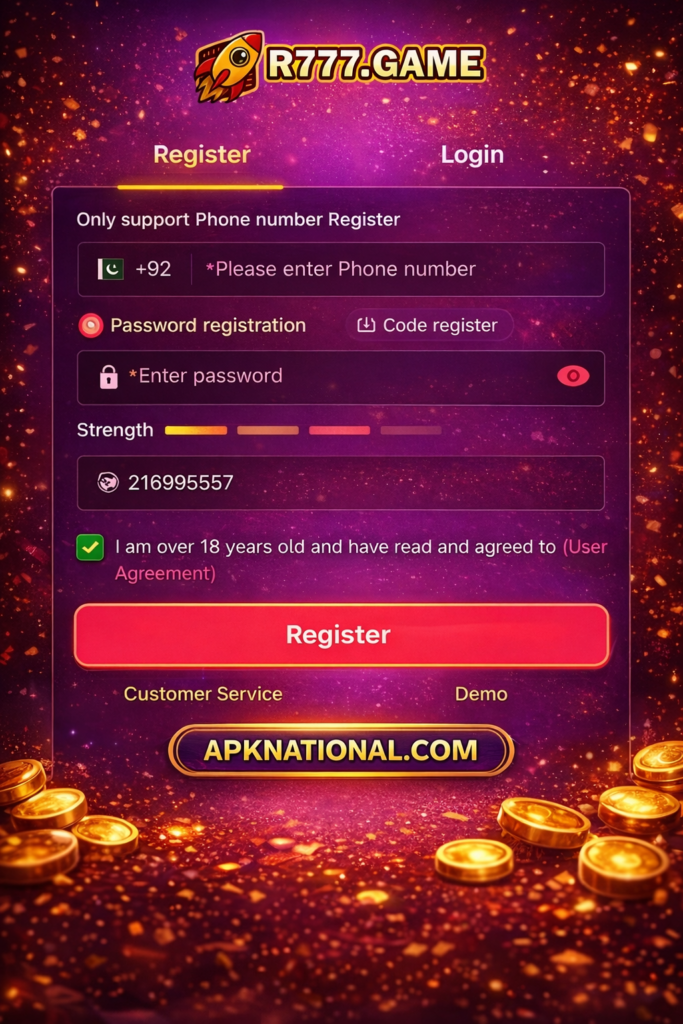
Task: Click the R777.GAME rocket logo icon
Action: (x=228, y=67)
